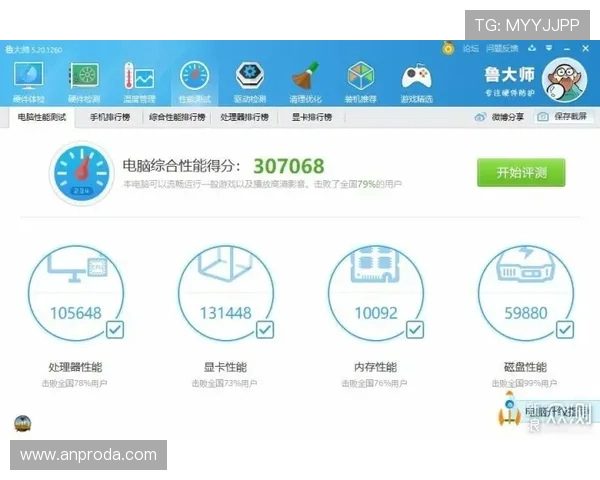The width and height of the screenshot is (600, 480).
Task: Click the processor monitor icon above 105648
Action: point(77,267)
